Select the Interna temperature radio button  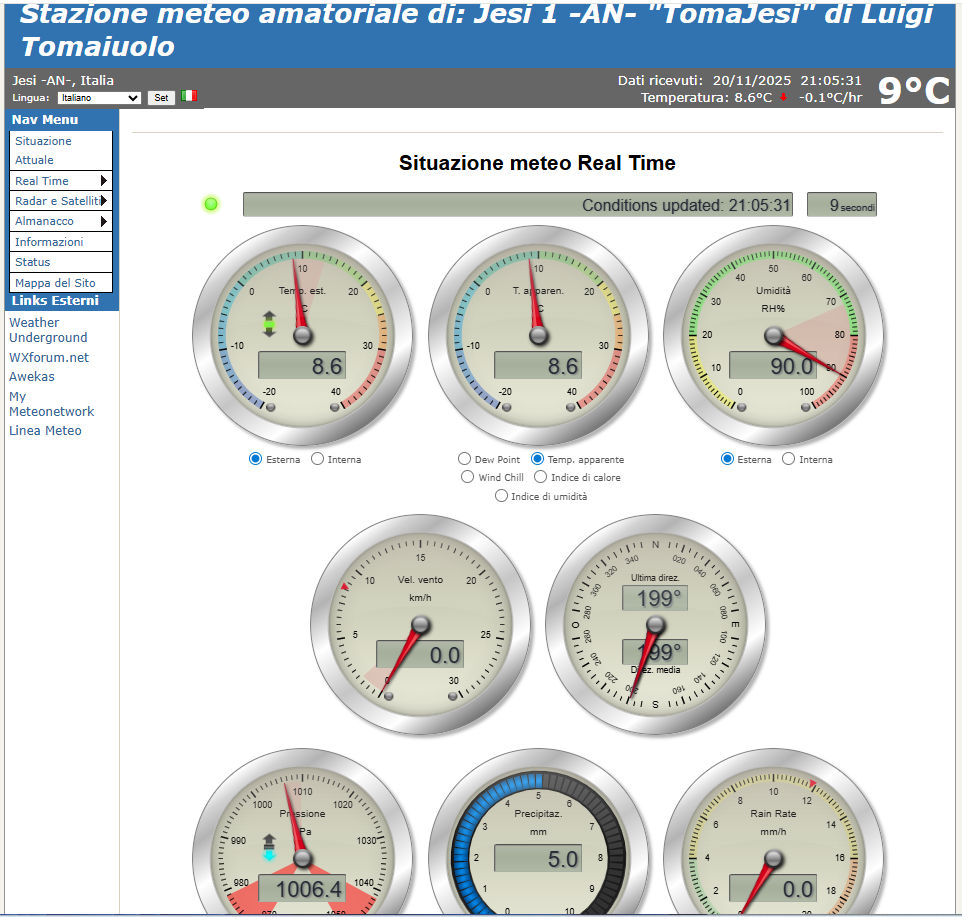coord(318,459)
